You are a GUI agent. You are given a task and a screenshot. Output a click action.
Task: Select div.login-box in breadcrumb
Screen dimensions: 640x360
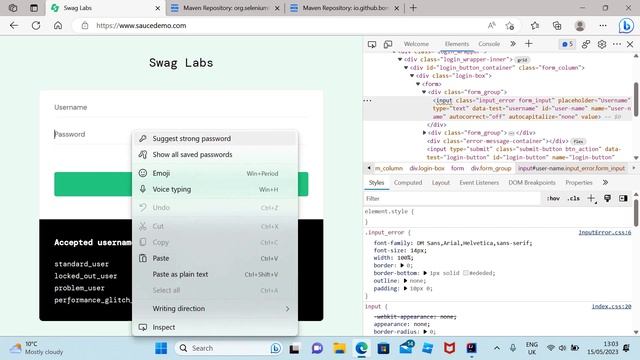pyautogui.click(x=427, y=168)
